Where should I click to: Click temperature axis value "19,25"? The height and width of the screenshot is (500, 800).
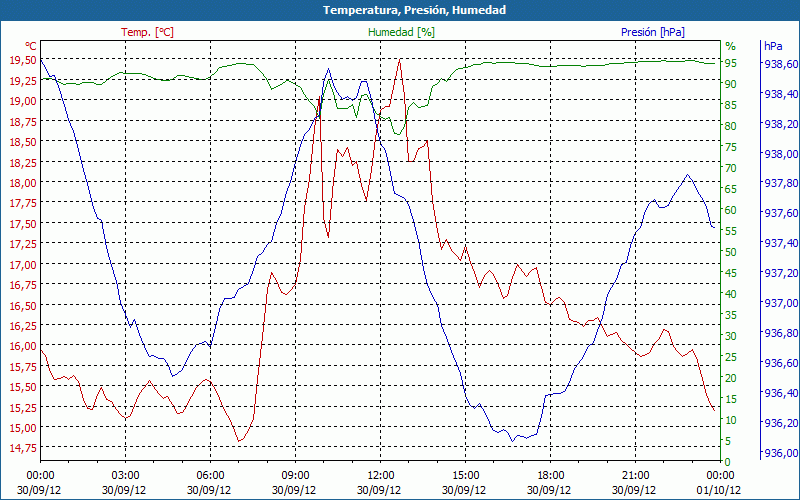coord(23,81)
